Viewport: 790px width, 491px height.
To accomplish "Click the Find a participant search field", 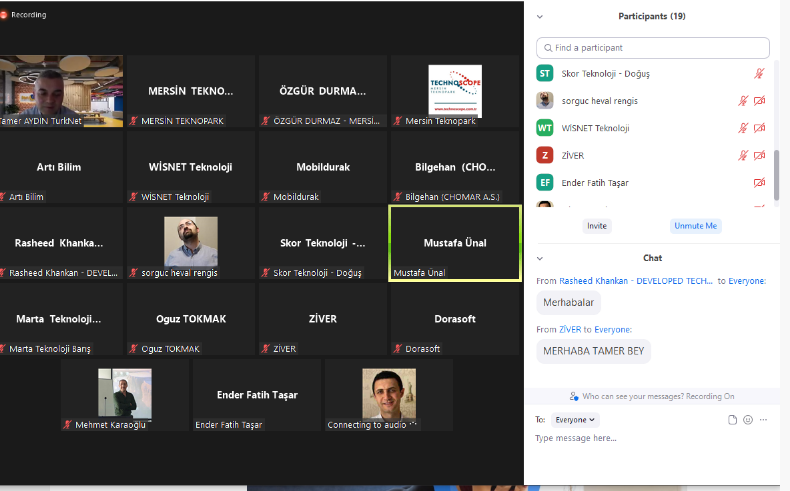I will [653, 48].
